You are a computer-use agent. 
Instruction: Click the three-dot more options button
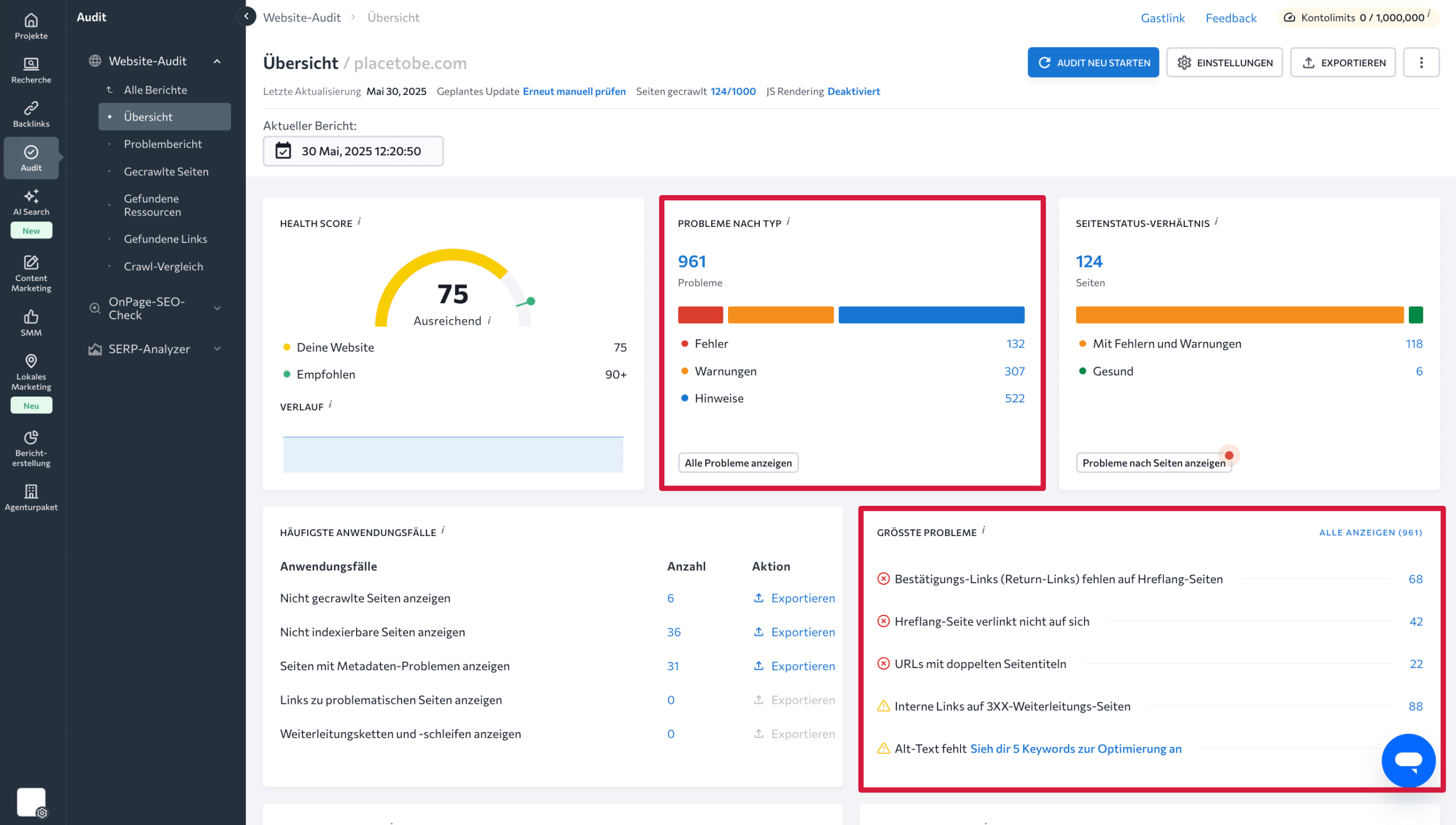pos(1421,63)
